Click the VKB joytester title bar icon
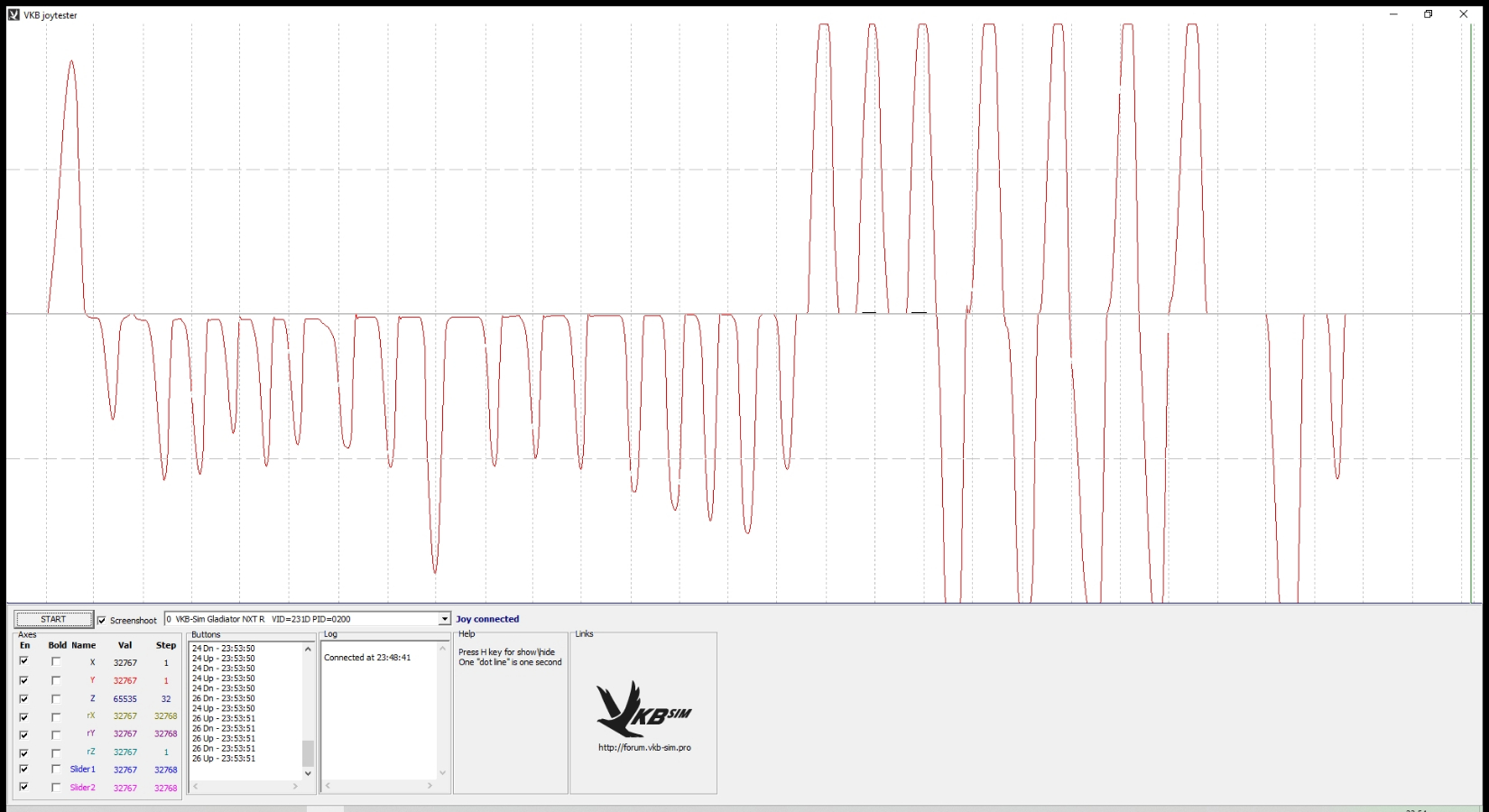The image size is (1489, 812). [x=14, y=14]
